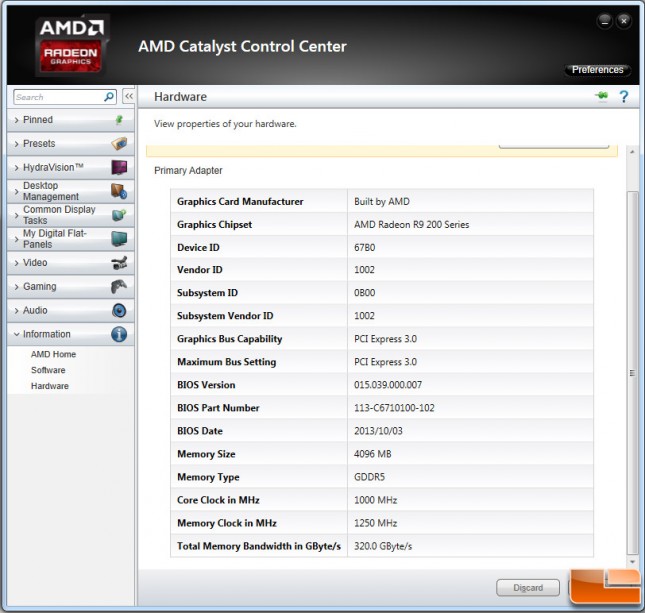Expand the Presets section
The width and height of the screenshot is (645, 613).
pos(71,144)
